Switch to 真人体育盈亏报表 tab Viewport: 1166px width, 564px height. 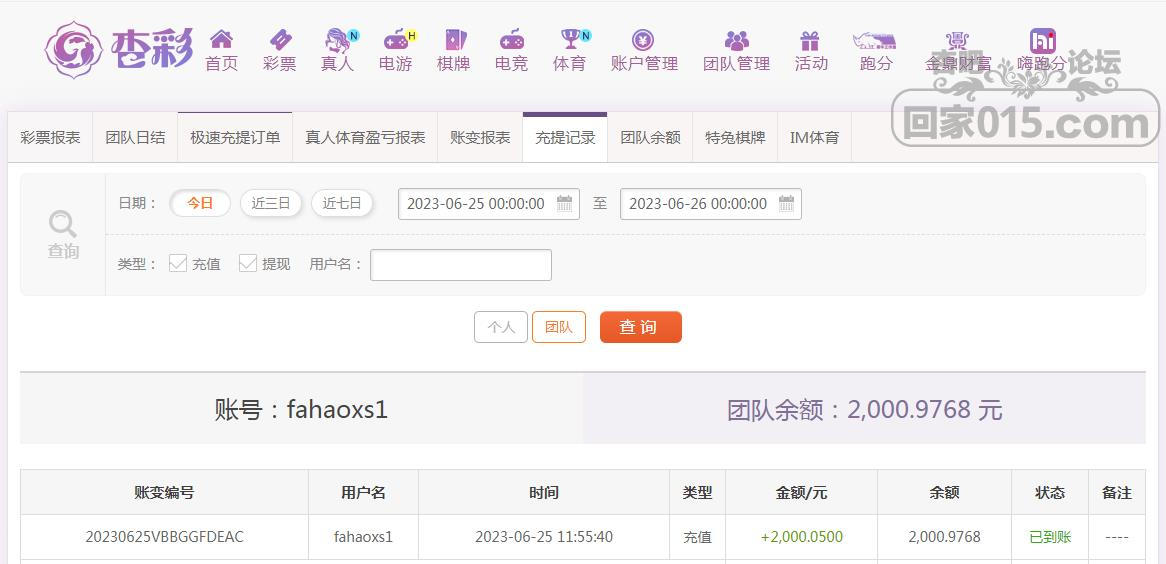[365, 138]
